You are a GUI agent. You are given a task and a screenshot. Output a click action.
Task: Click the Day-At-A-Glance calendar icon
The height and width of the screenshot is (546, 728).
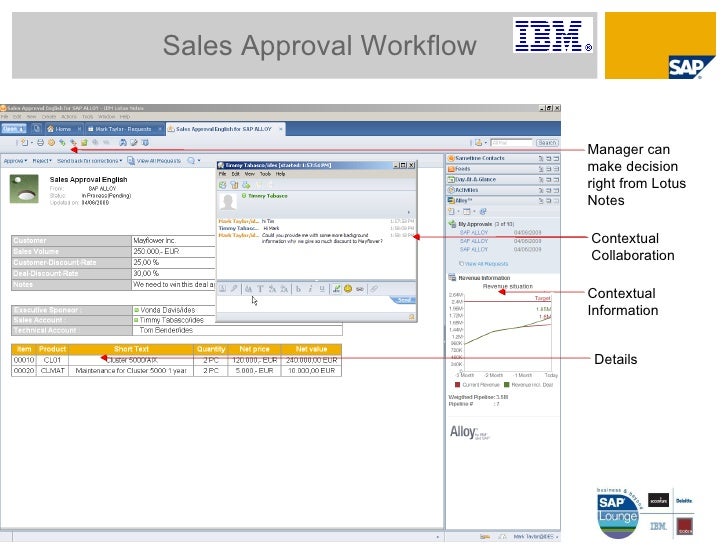pos(450,179)
